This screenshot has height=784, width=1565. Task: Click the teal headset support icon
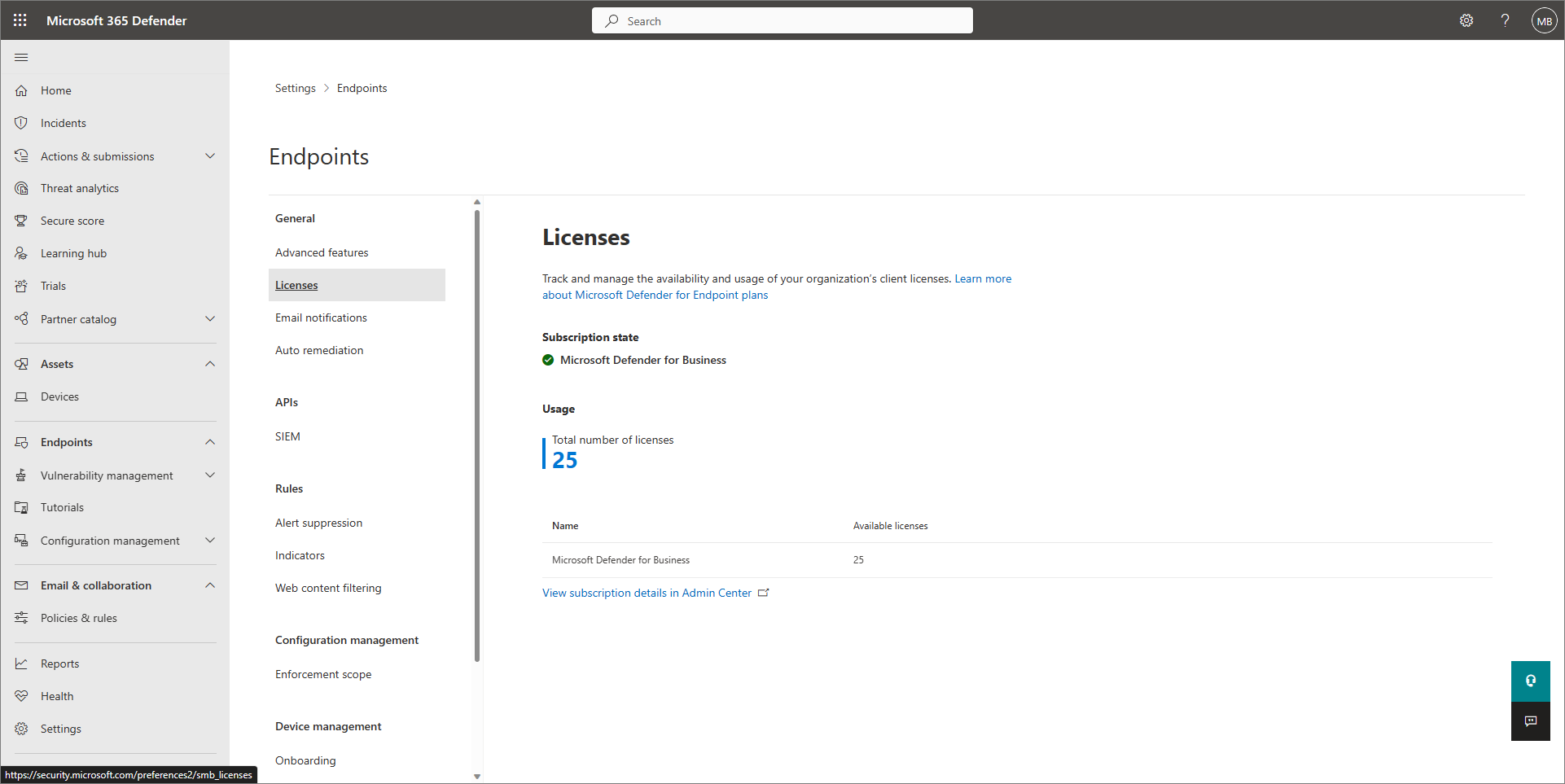pos(1530,681)
